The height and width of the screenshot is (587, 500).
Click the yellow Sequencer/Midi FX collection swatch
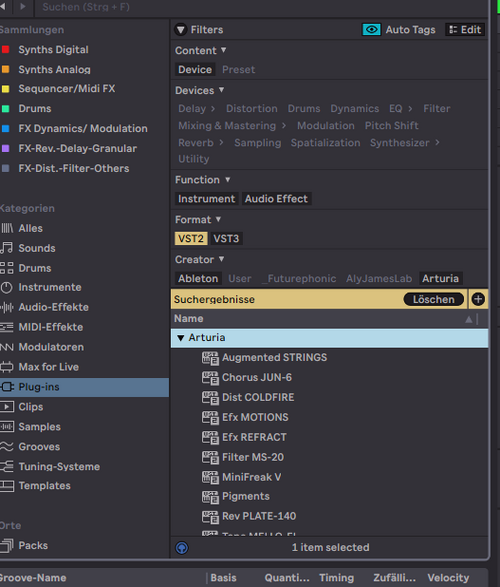(6, 89)
